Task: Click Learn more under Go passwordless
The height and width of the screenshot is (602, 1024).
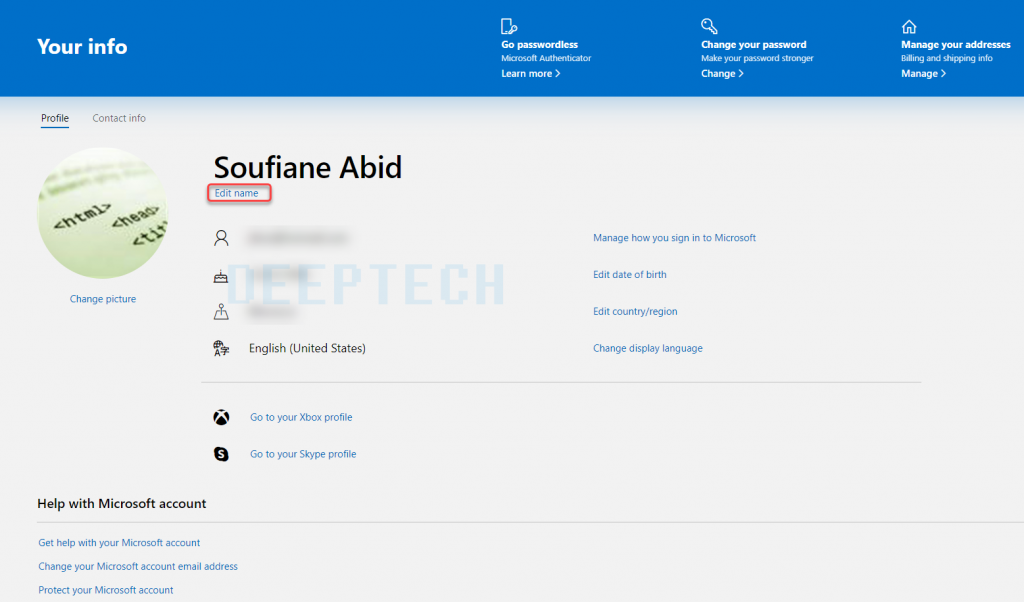Action: tap(530, 74)
